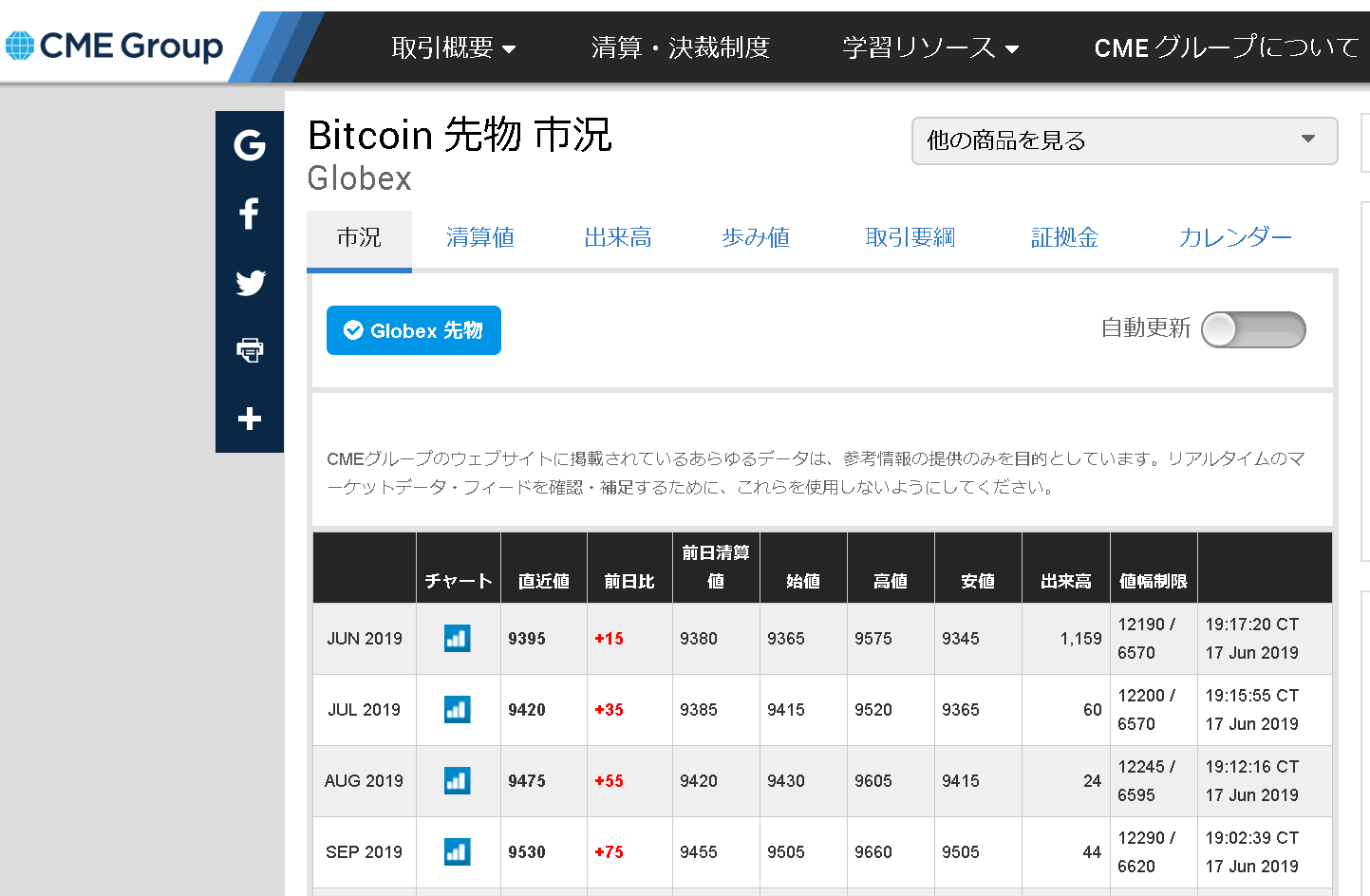Screen dimensions: 1370x896
Task: Share via the Google icon
Action: tap(249, 146)
